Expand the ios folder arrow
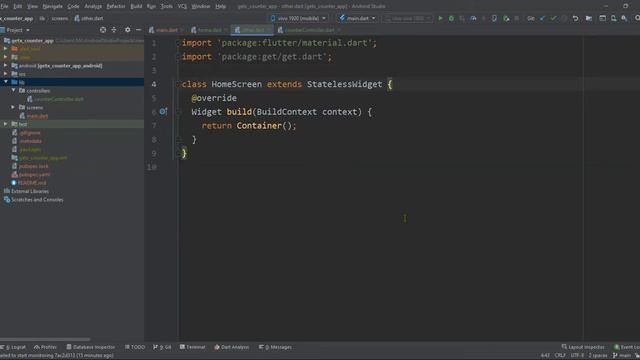The height and width of the screenshot is (360, 640). (6, 74)
